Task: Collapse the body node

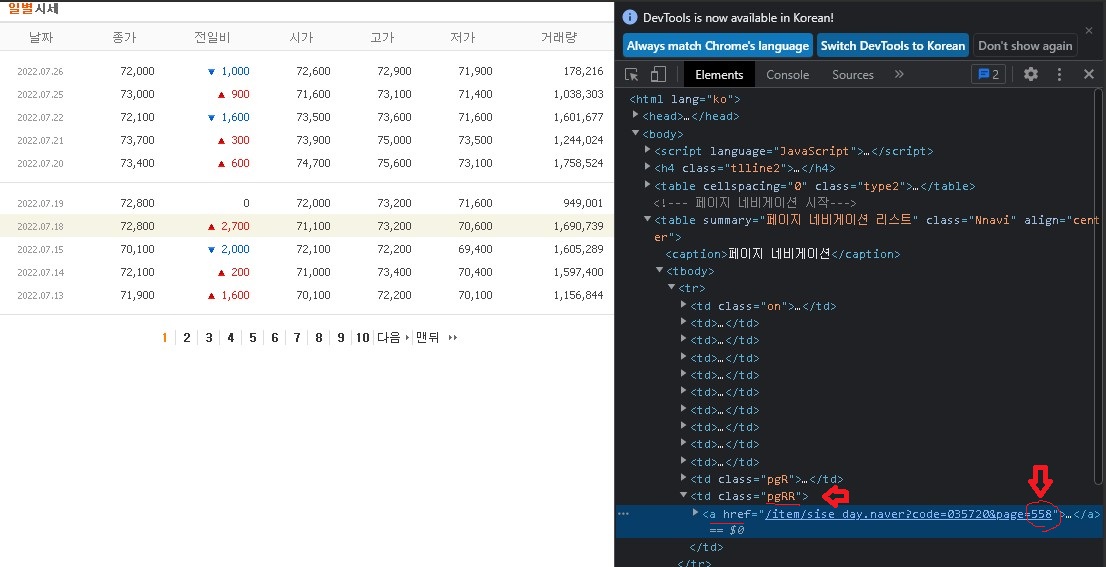Action: 636,133
